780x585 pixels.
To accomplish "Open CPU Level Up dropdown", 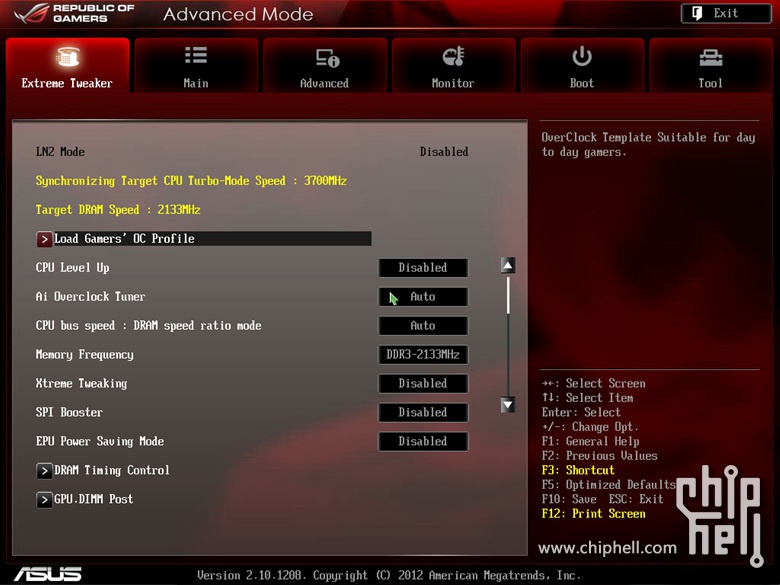I will click(423, 268).
